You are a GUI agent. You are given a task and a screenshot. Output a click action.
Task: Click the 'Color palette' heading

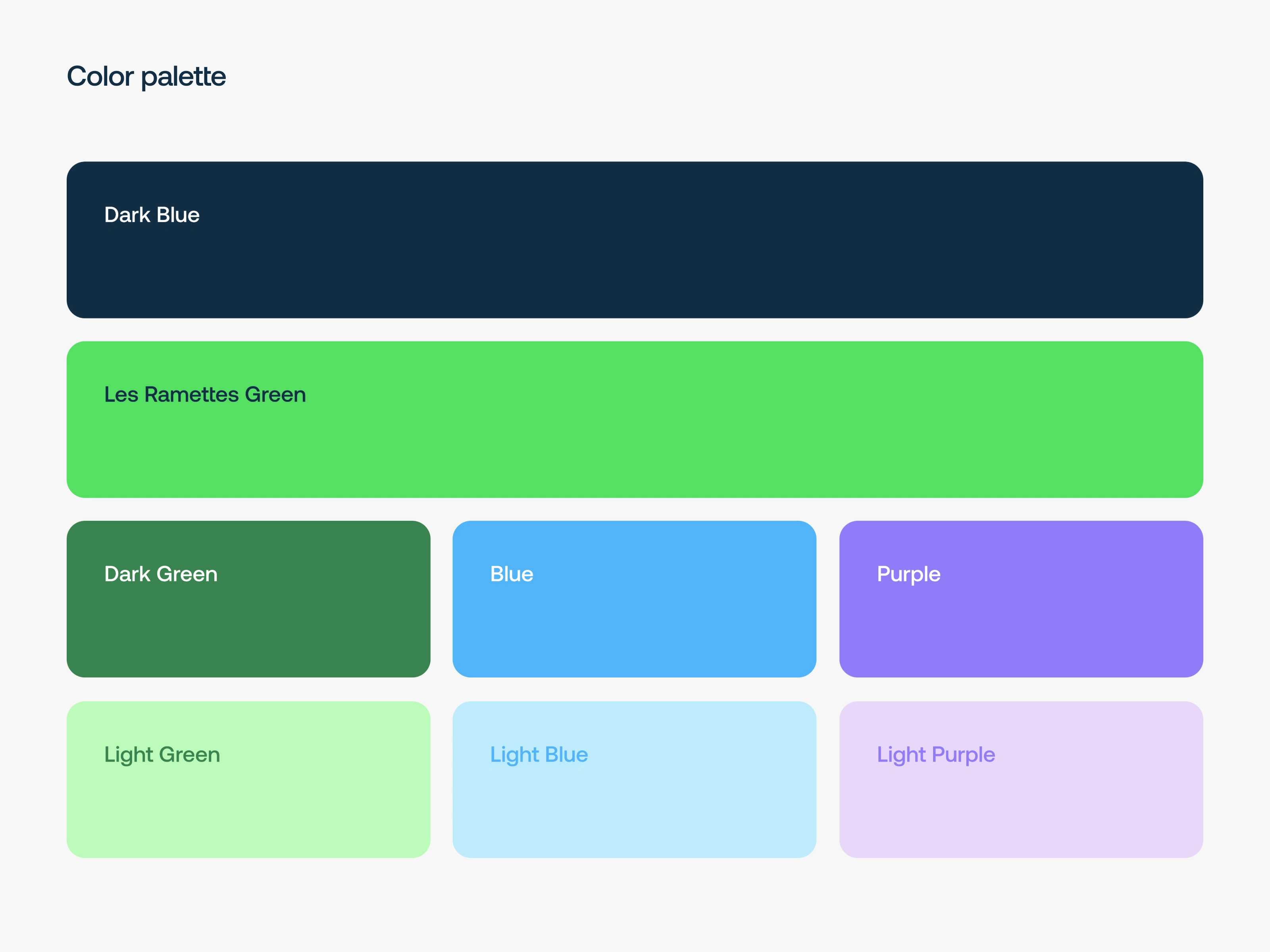click(146, 77)
